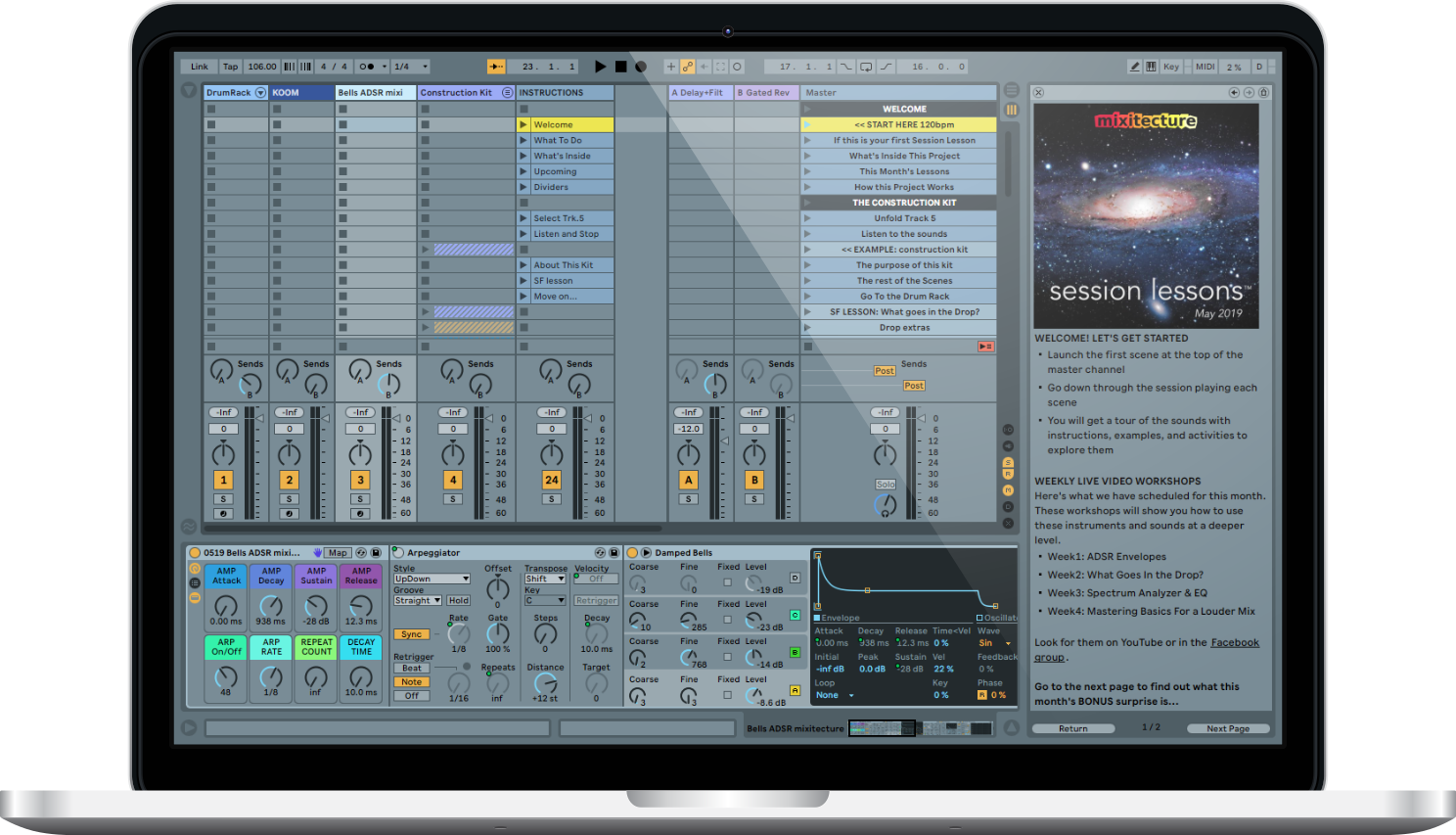Image resolution: width=1456 pixels, height=835 pixels.
Task: Open the Arpeggiator Style UpDown dropdown
Action: (x=432, y=579)
